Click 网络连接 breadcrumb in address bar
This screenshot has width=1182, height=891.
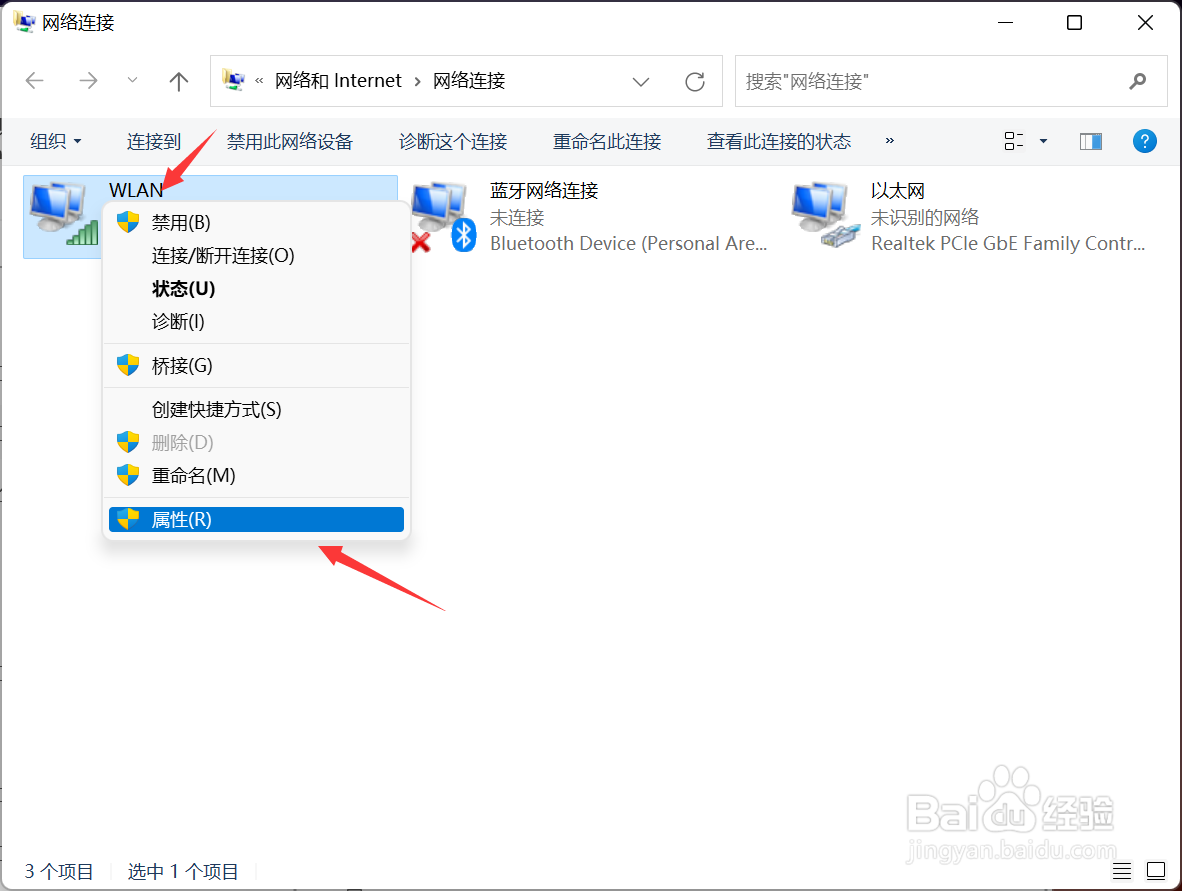pos(469,81)
